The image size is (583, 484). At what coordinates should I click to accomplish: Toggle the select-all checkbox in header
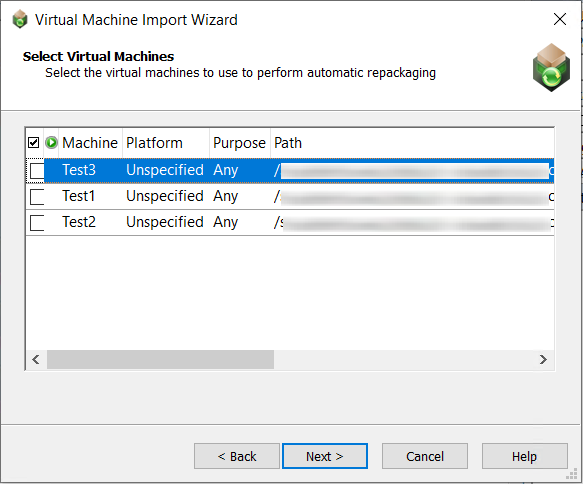[33, 143]
